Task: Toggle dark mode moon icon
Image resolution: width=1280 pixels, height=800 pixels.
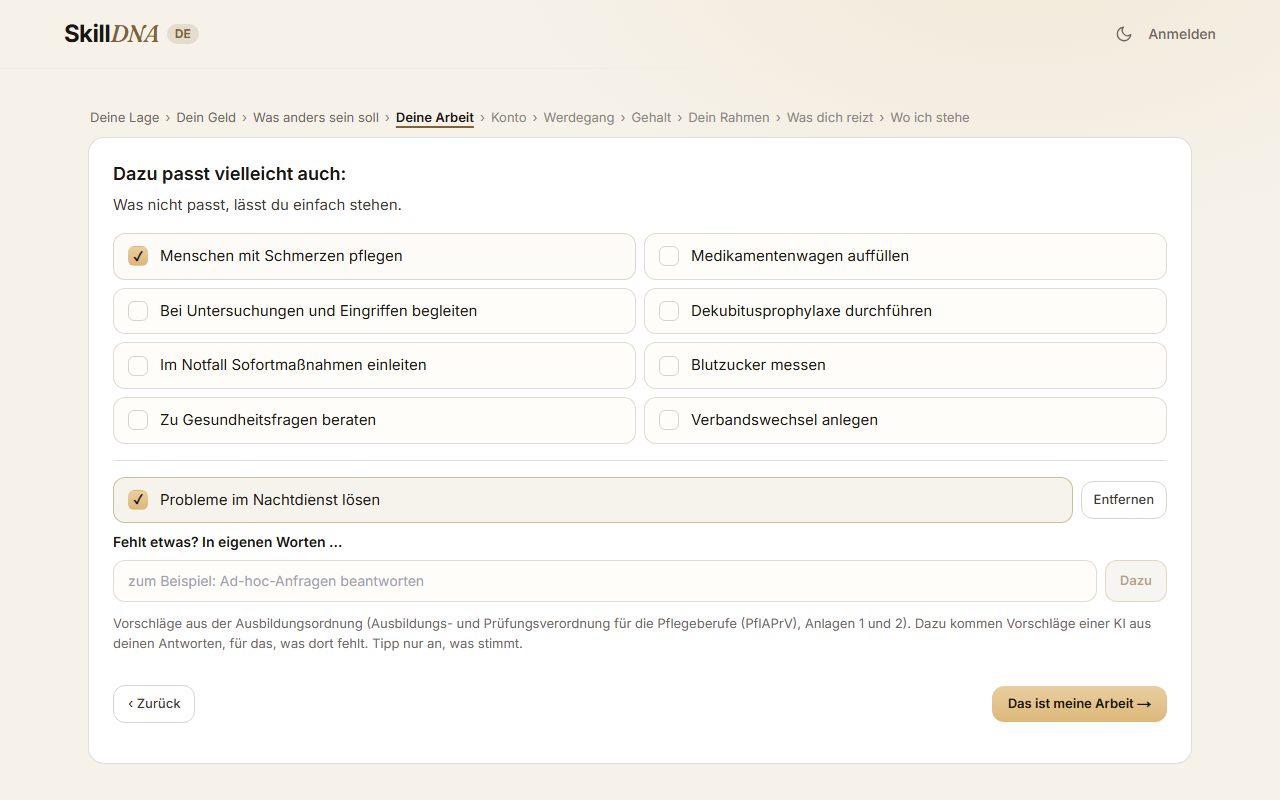Action: [x=1124, y=34]
